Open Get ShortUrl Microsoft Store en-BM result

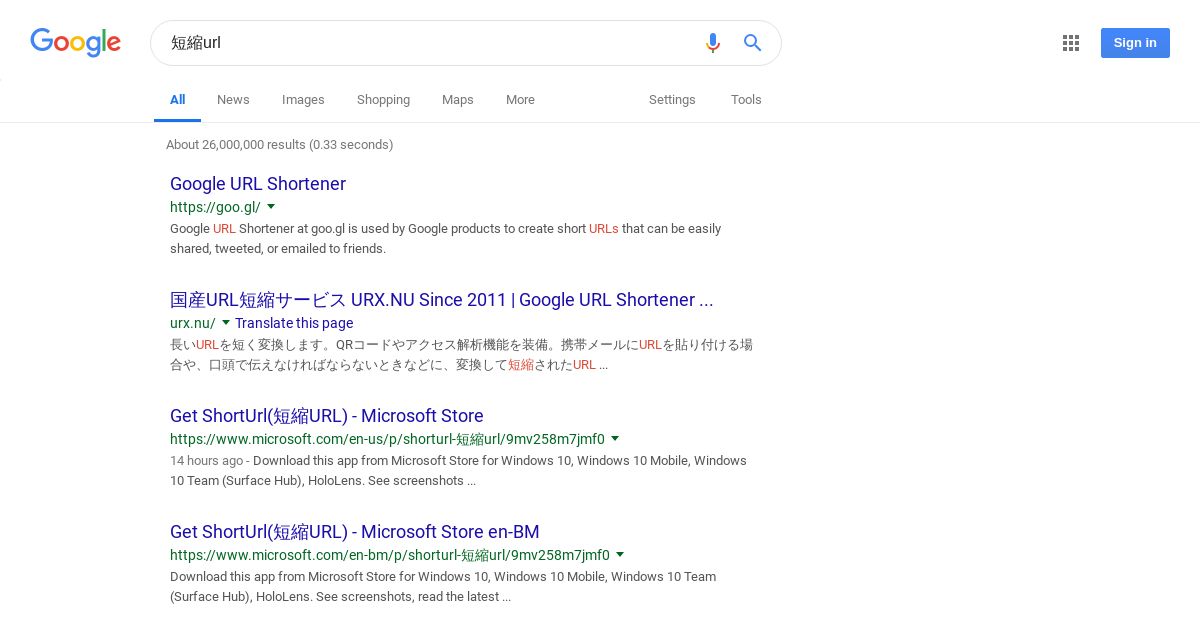point(355,532)
